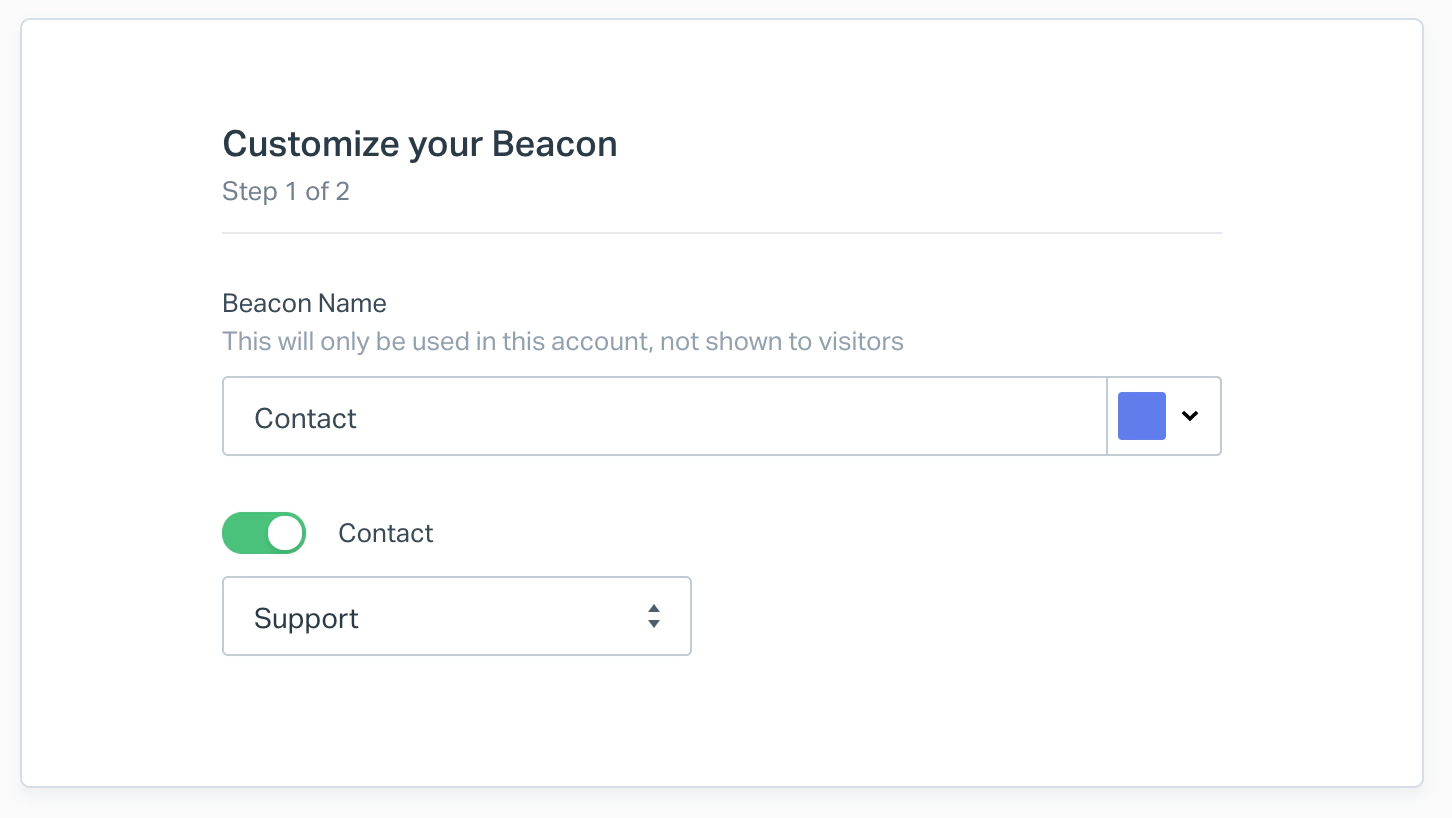Click the divider line below the step text
Viewport: 1452px width, 818px height.
721,233
